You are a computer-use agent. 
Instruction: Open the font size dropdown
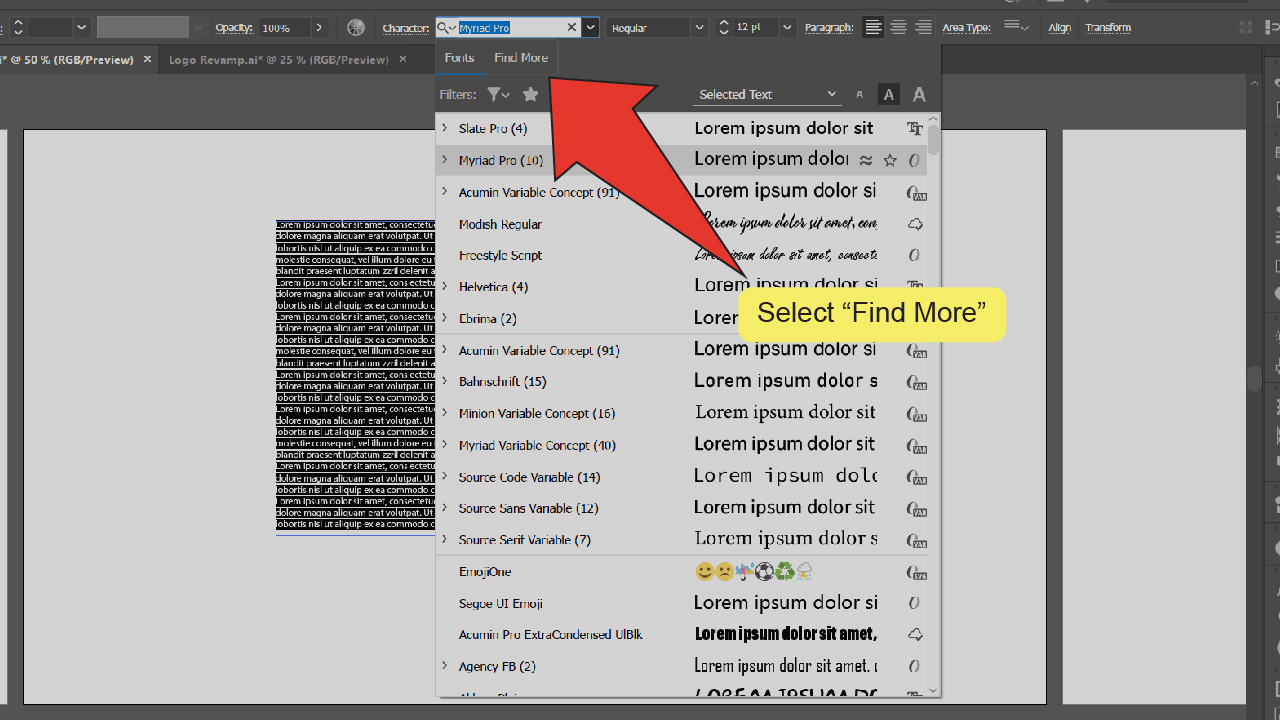788,28
